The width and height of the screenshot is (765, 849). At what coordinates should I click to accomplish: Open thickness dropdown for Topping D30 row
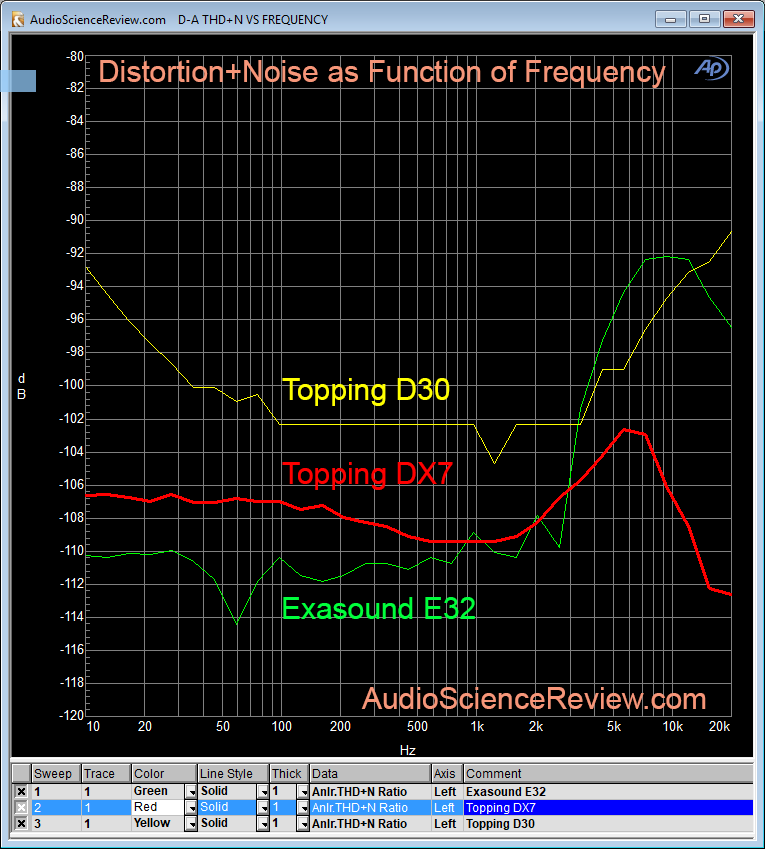coord(303,824)
